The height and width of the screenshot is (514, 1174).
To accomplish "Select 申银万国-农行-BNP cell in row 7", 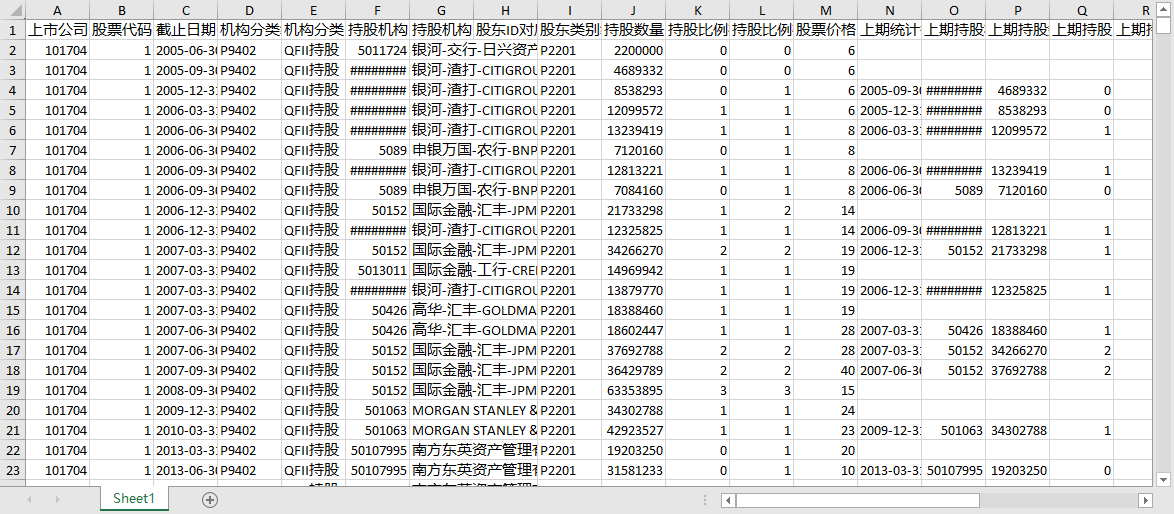I will [x=473, y=150].
